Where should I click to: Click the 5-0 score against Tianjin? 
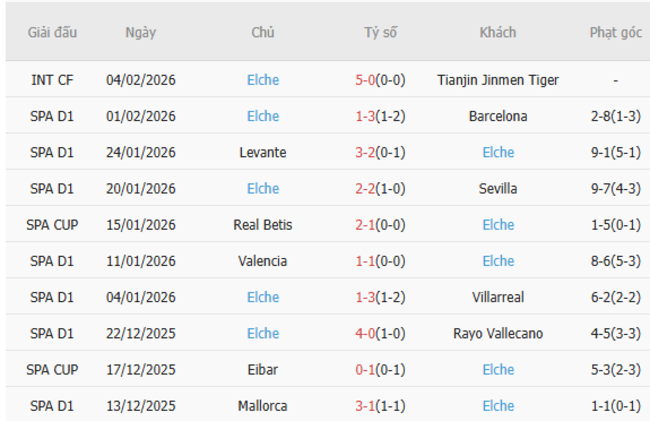click(x=367, y=80)
